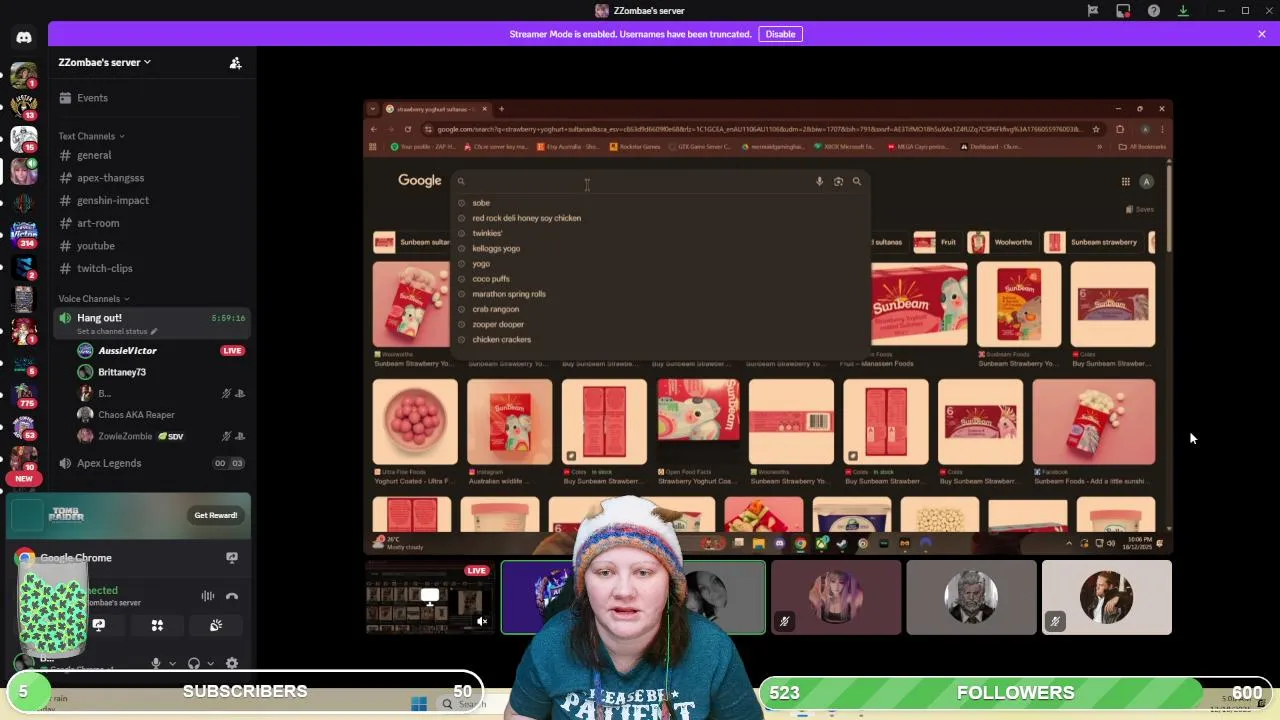Click Set a channel status link
This screenshot has height=720, width=1280.
click(117, 331)
